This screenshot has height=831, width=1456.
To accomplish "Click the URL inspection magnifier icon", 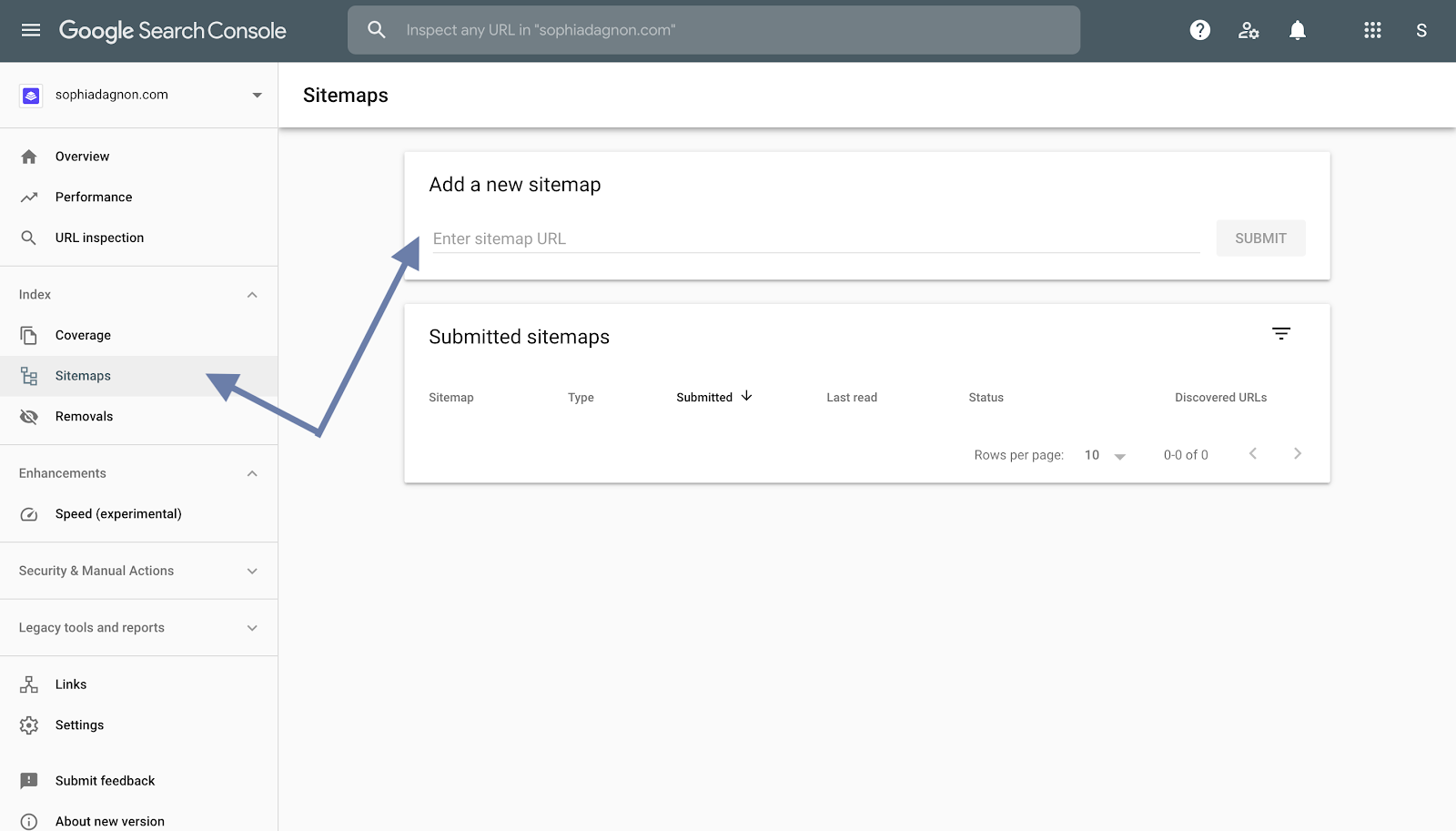I will (x=29, y=238).
